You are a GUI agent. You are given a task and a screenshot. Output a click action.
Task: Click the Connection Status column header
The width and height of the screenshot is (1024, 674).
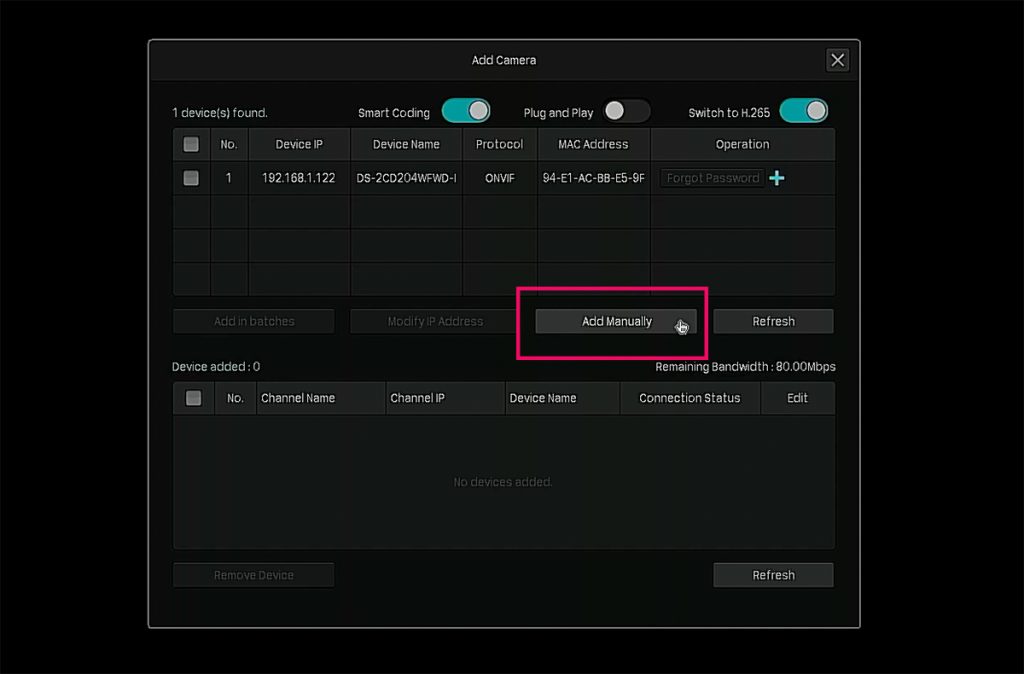[x=689, y=398]
